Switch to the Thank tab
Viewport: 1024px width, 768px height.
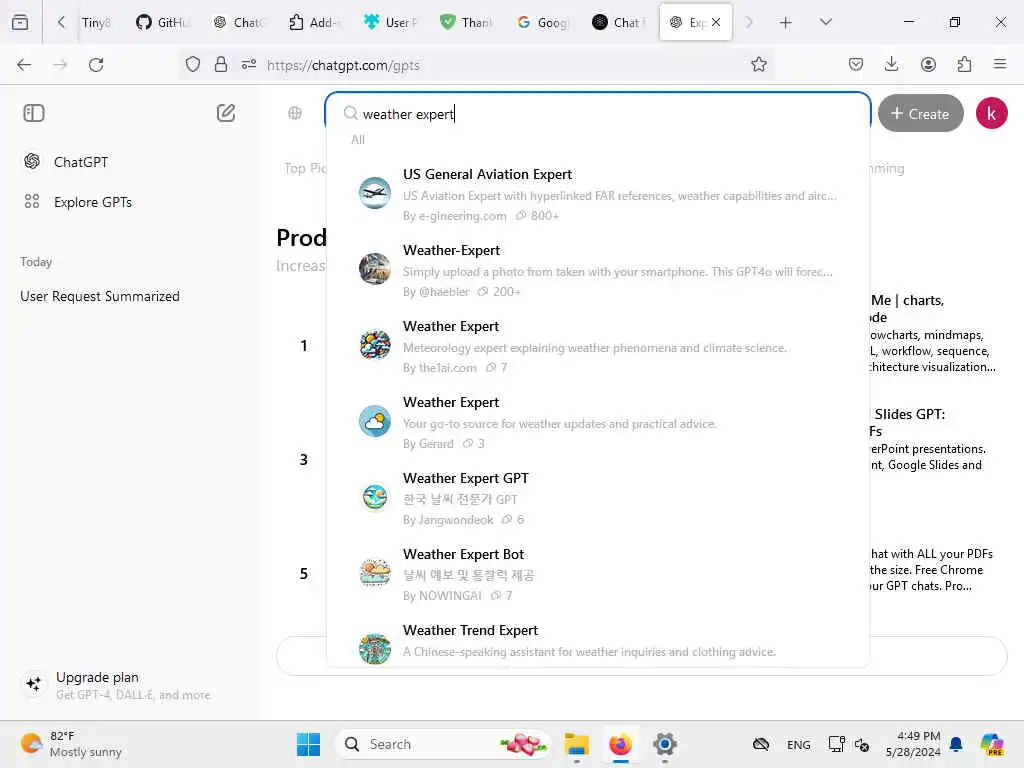click(465, 22)
